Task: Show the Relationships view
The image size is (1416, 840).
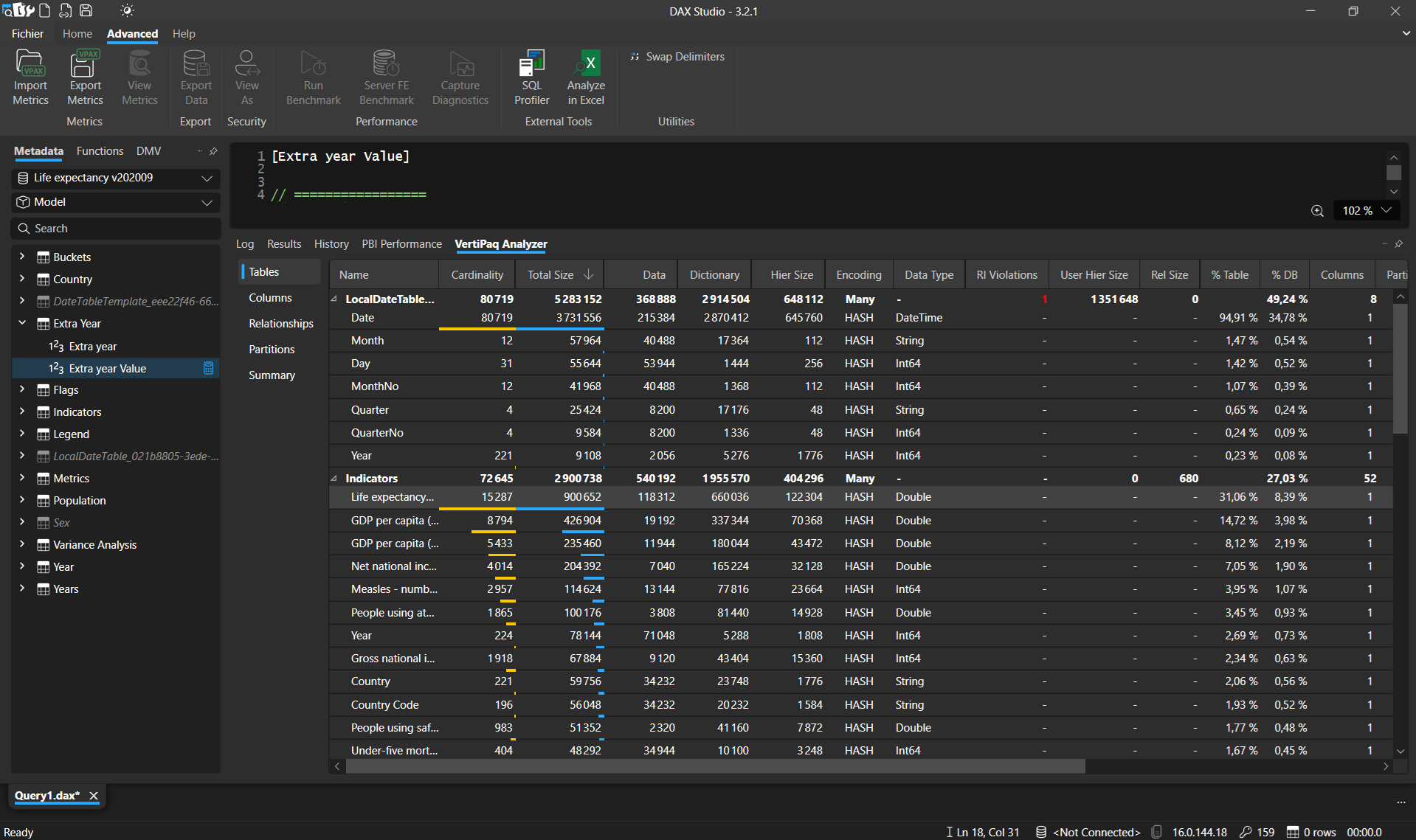Action: pyautogui.click(x=281, y=324)
